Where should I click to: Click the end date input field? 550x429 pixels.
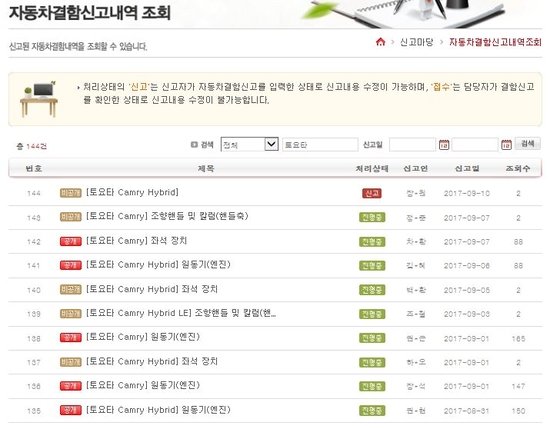(475, 145)
